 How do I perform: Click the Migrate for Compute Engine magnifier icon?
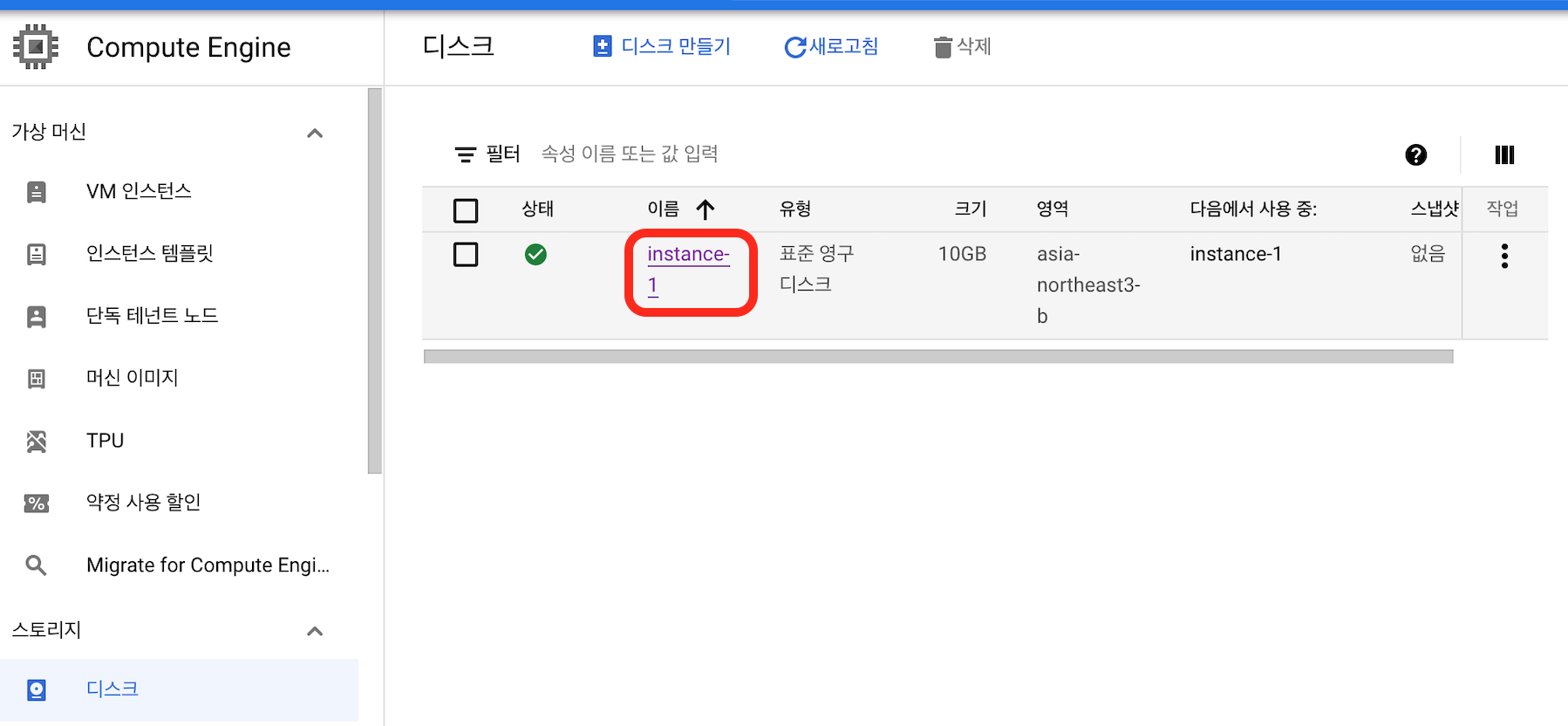[37, 565]
